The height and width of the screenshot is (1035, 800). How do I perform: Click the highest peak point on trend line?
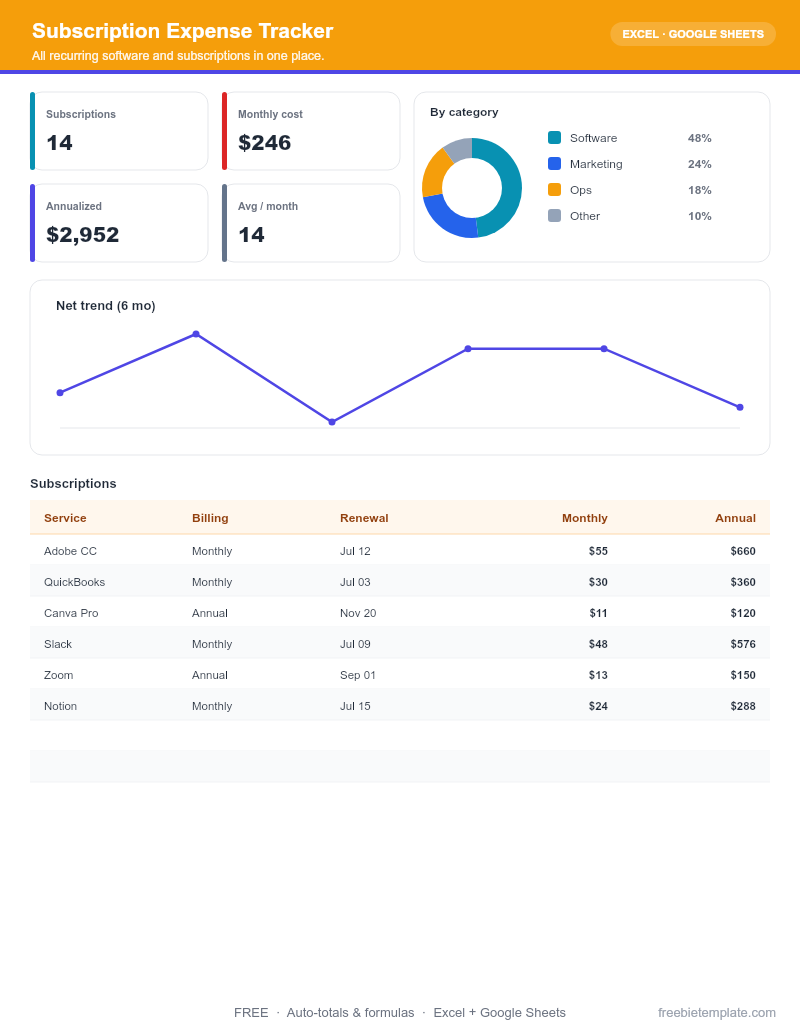196,334
